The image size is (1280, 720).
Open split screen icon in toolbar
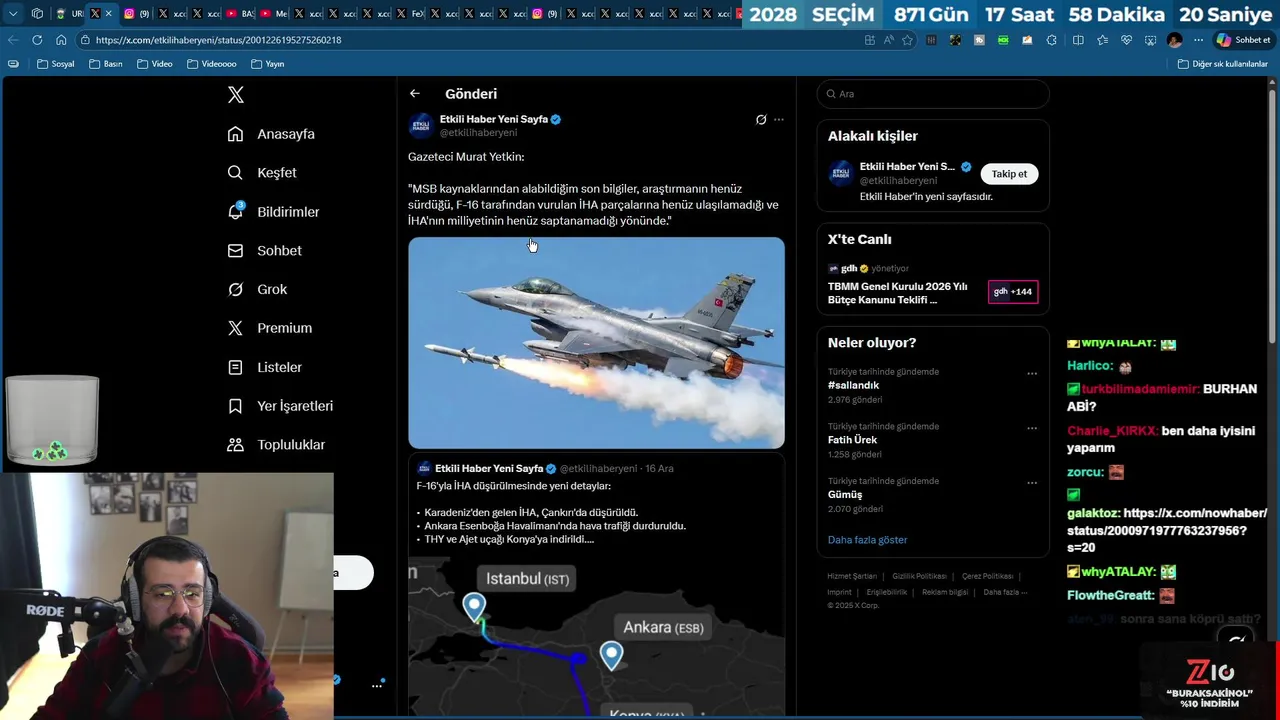tap(1078, 40)
